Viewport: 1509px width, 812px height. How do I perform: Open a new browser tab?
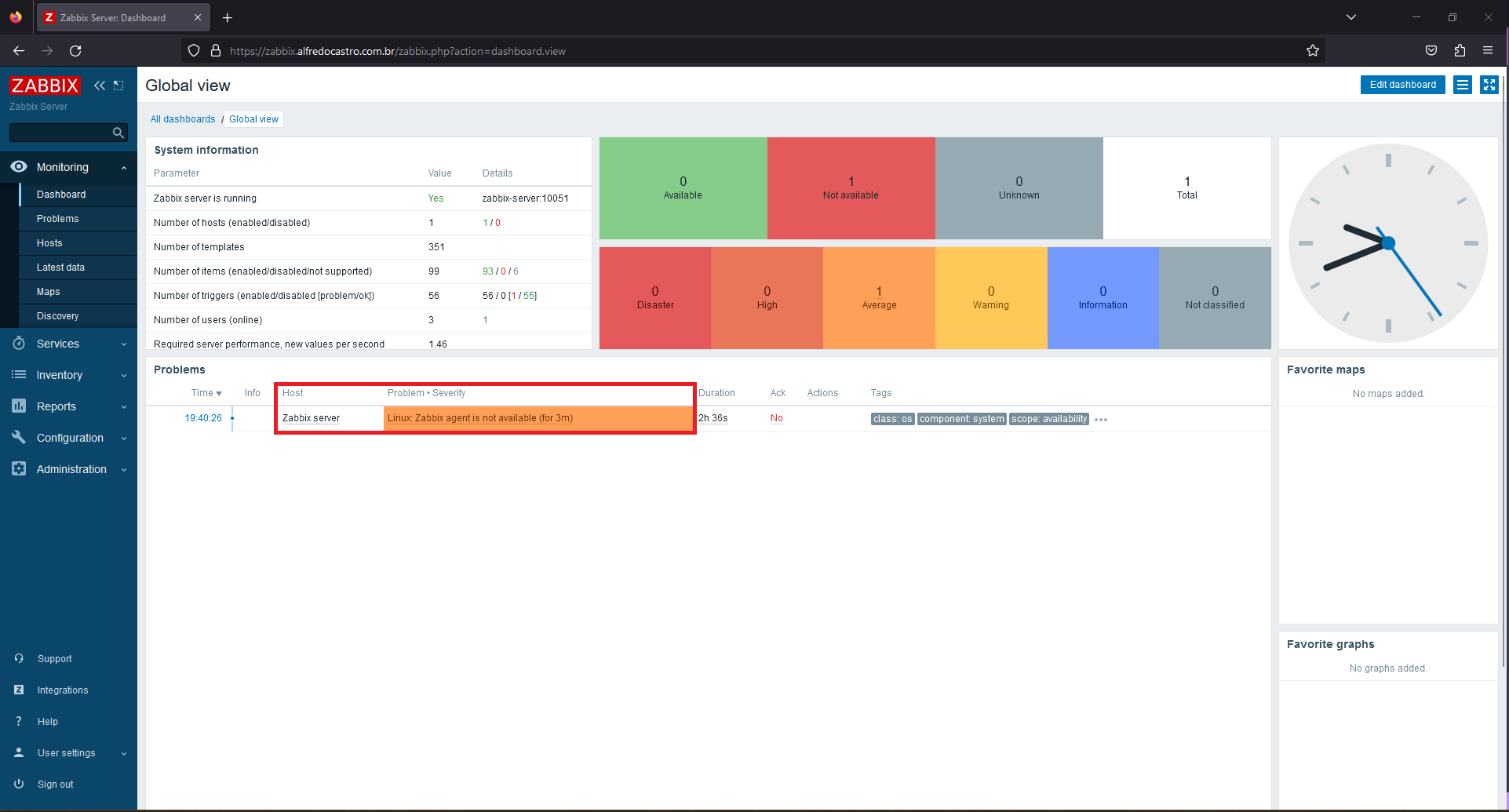(227, 17)
